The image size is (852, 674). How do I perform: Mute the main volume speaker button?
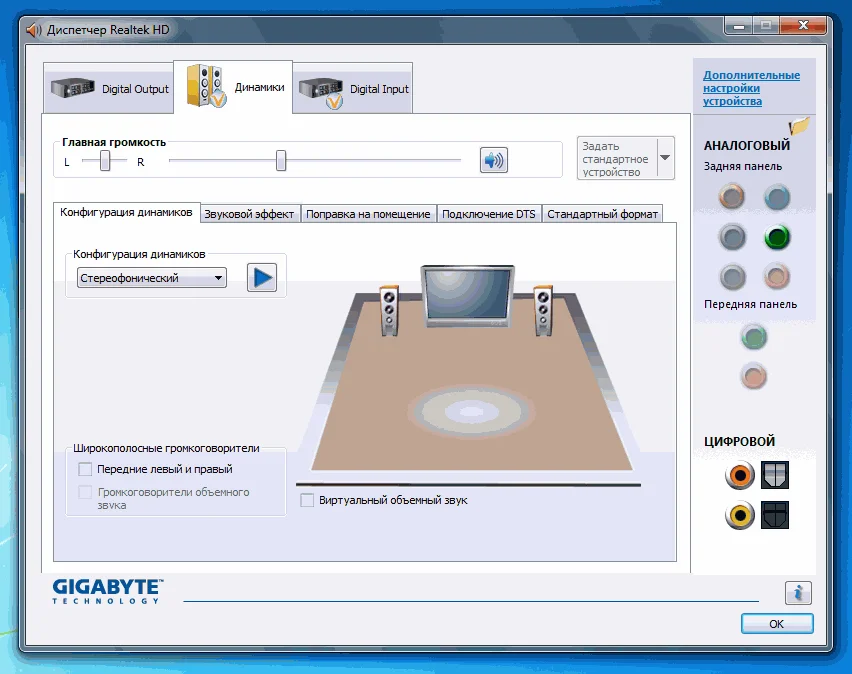tap(493, 160)
